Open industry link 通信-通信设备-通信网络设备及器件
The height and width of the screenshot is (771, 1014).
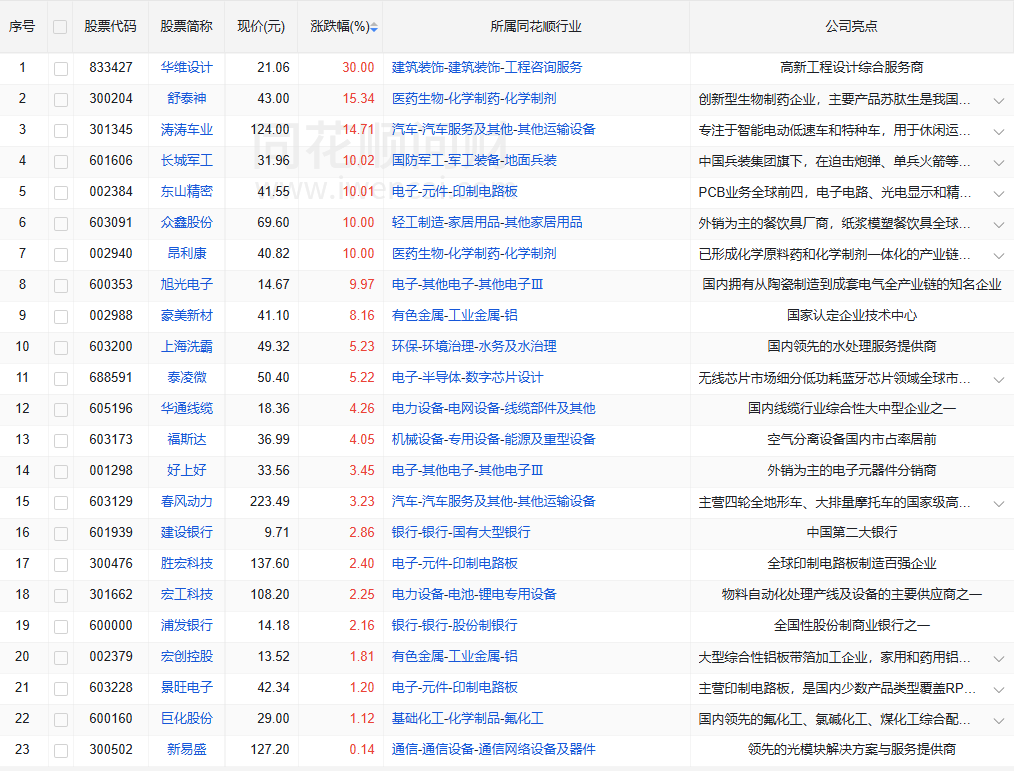click(x=493, y=749)
